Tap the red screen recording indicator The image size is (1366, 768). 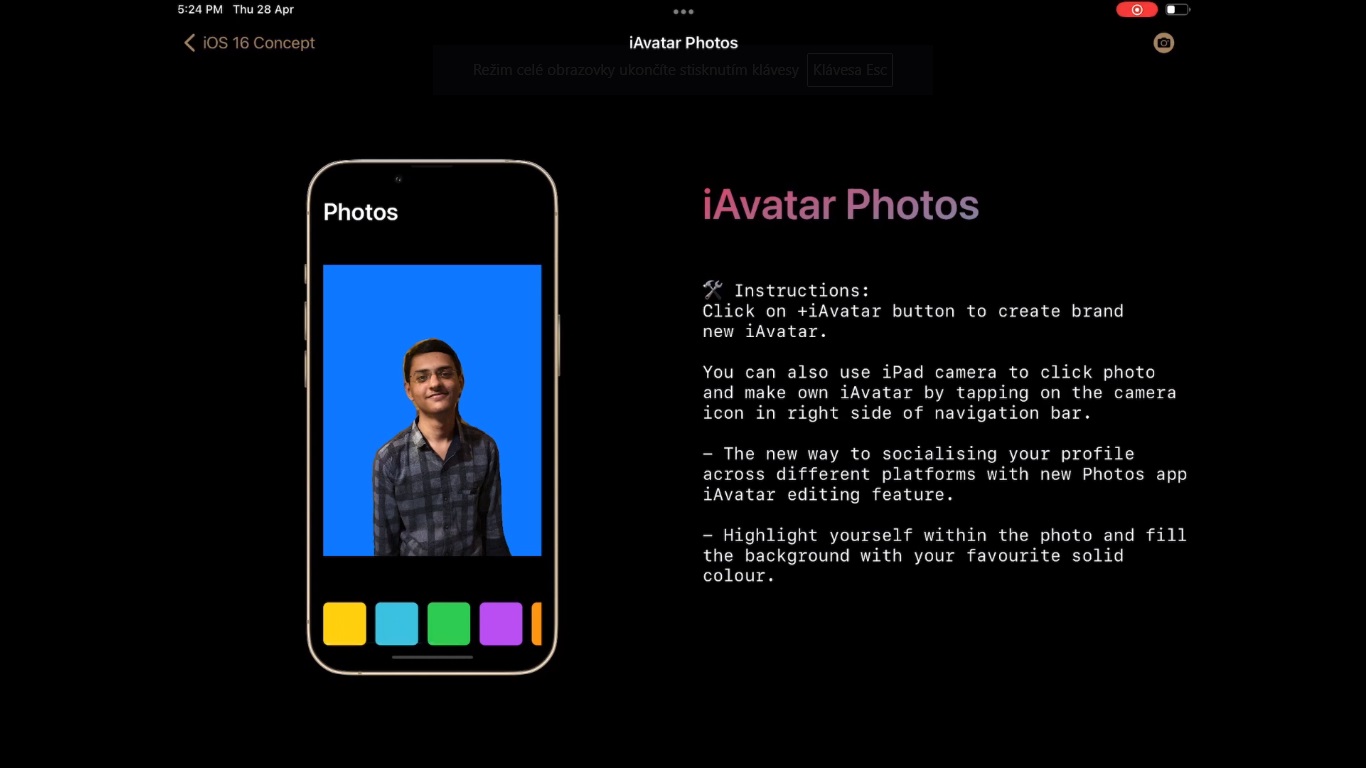[1137, 10]
